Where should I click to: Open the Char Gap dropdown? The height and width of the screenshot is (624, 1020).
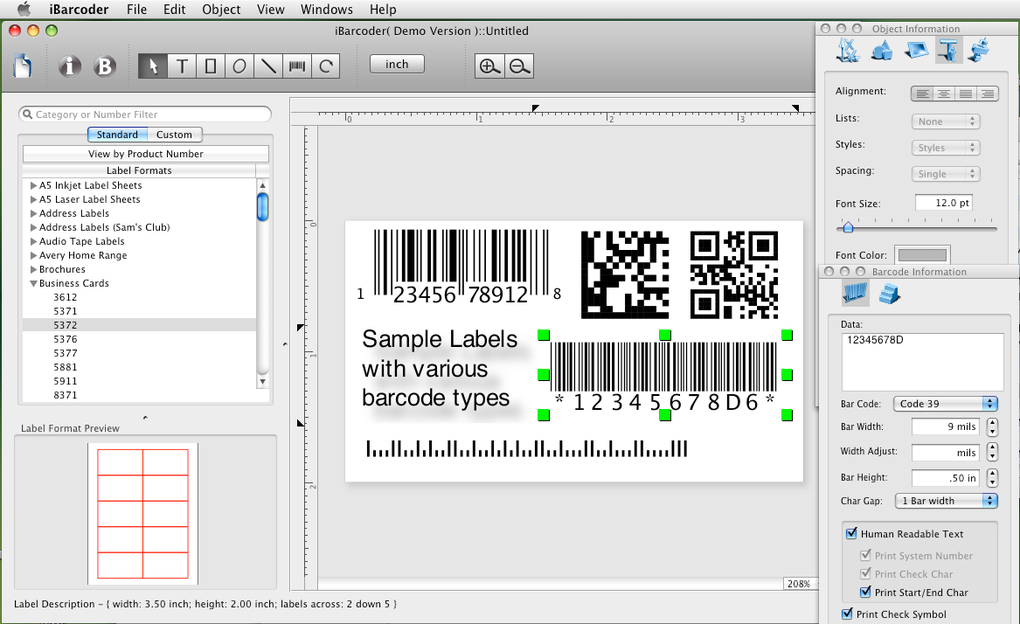tap(946, 500)
